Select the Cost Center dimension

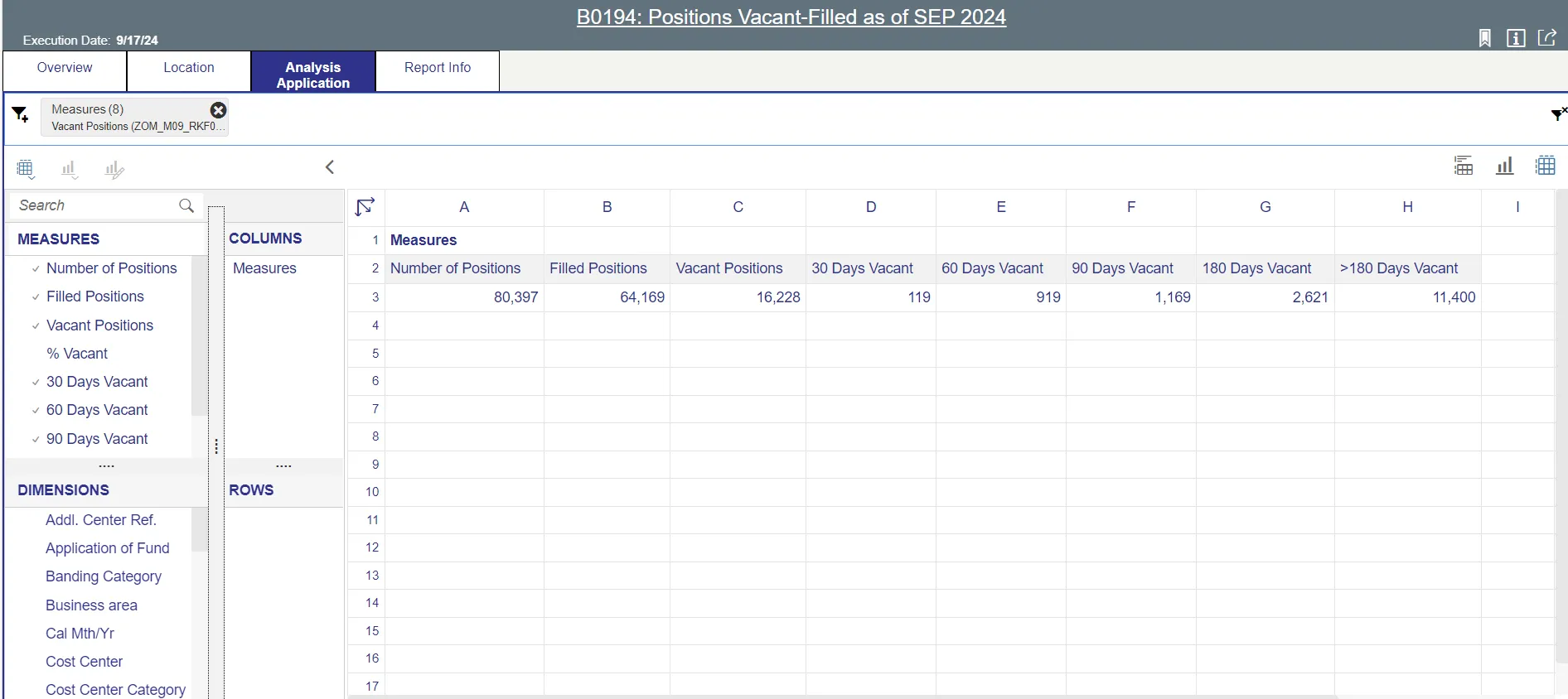[x=84, y=662]
